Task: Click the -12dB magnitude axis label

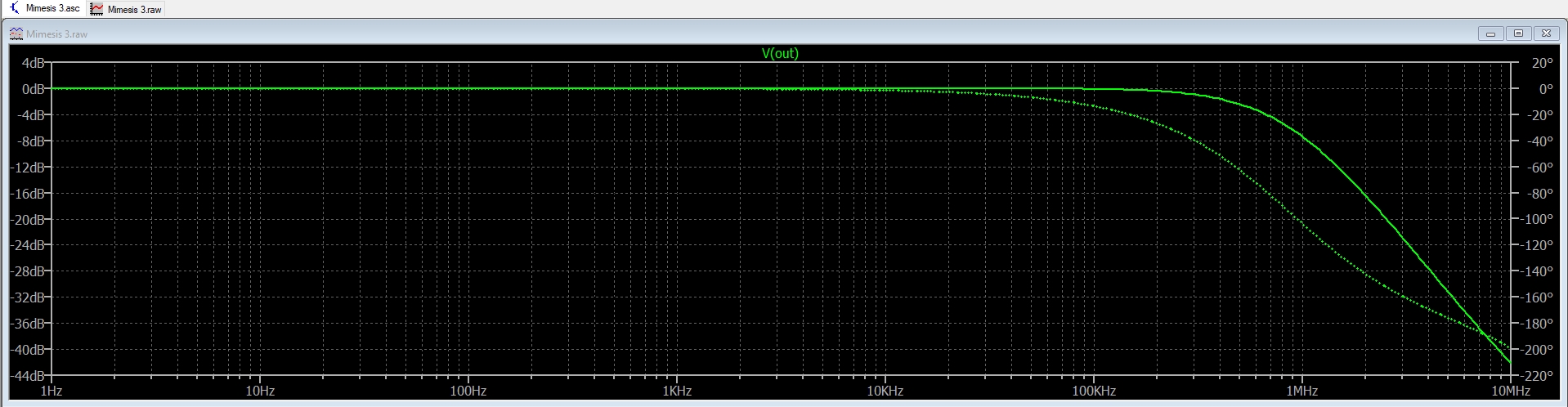Action: coord(28,168)
